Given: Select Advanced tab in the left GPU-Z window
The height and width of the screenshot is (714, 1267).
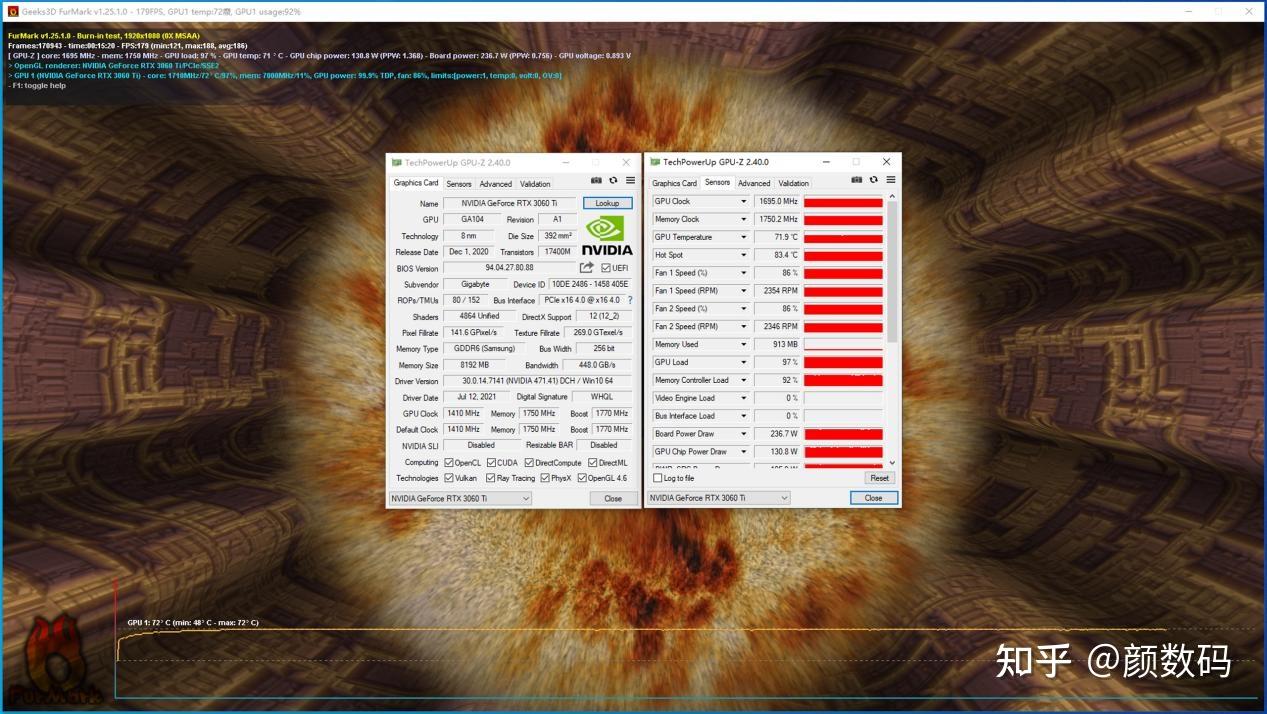Looking at the screenshot, I should pos(495,184).
